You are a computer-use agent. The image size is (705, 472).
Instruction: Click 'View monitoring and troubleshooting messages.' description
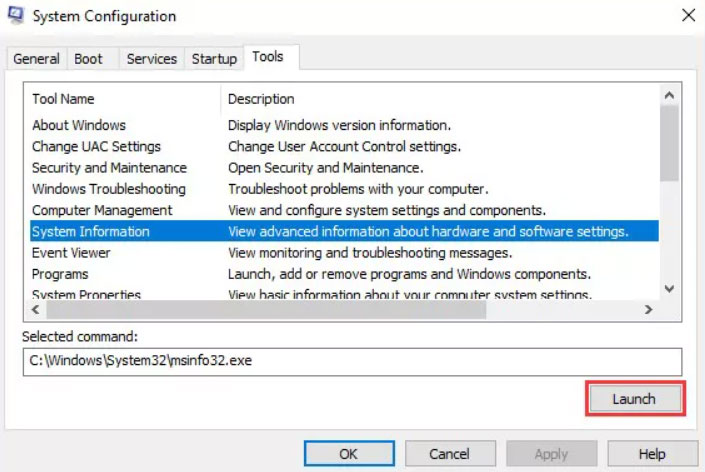[x=370, y=253]
